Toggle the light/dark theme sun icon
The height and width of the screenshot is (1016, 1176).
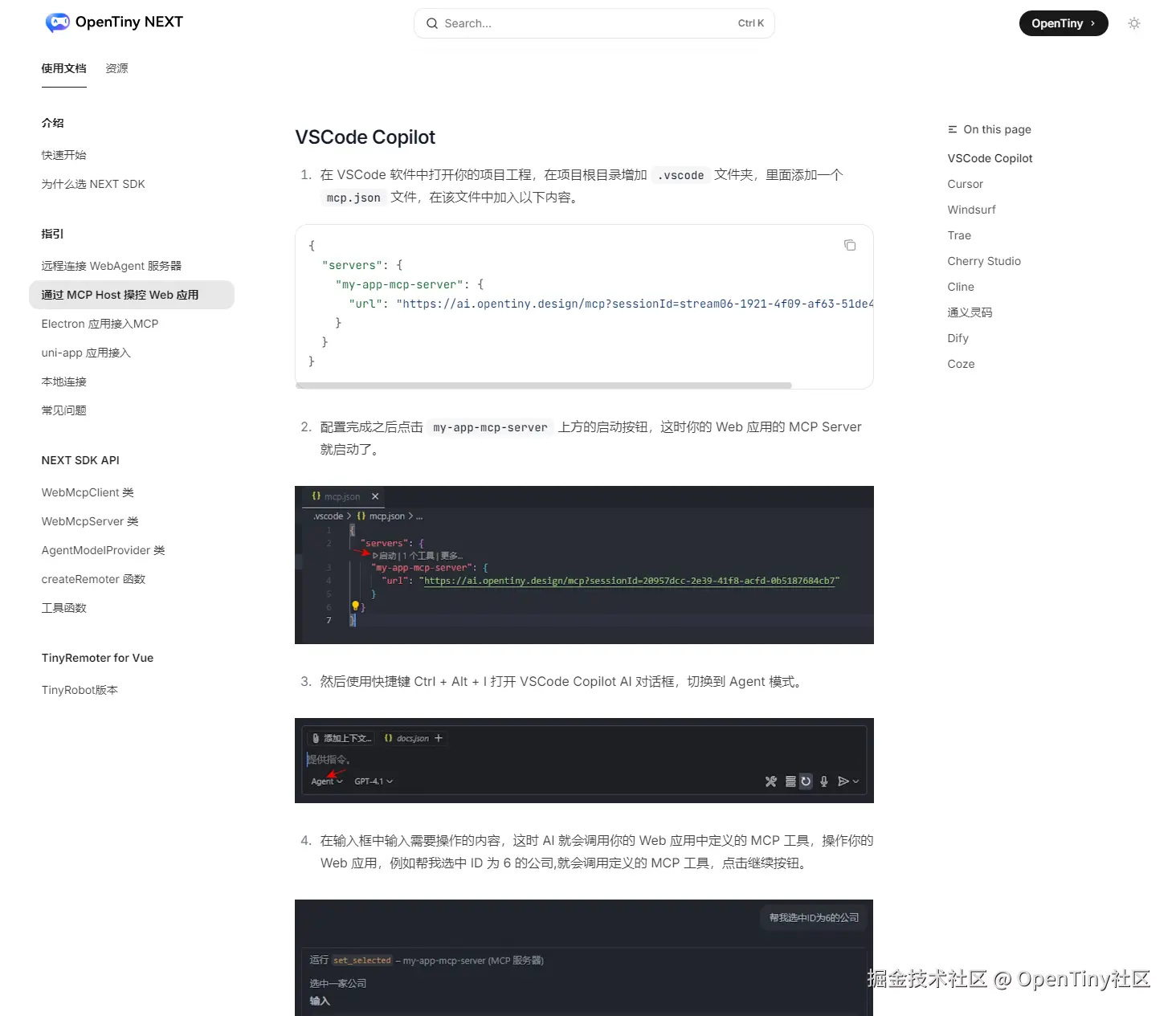pos(1134,23)
